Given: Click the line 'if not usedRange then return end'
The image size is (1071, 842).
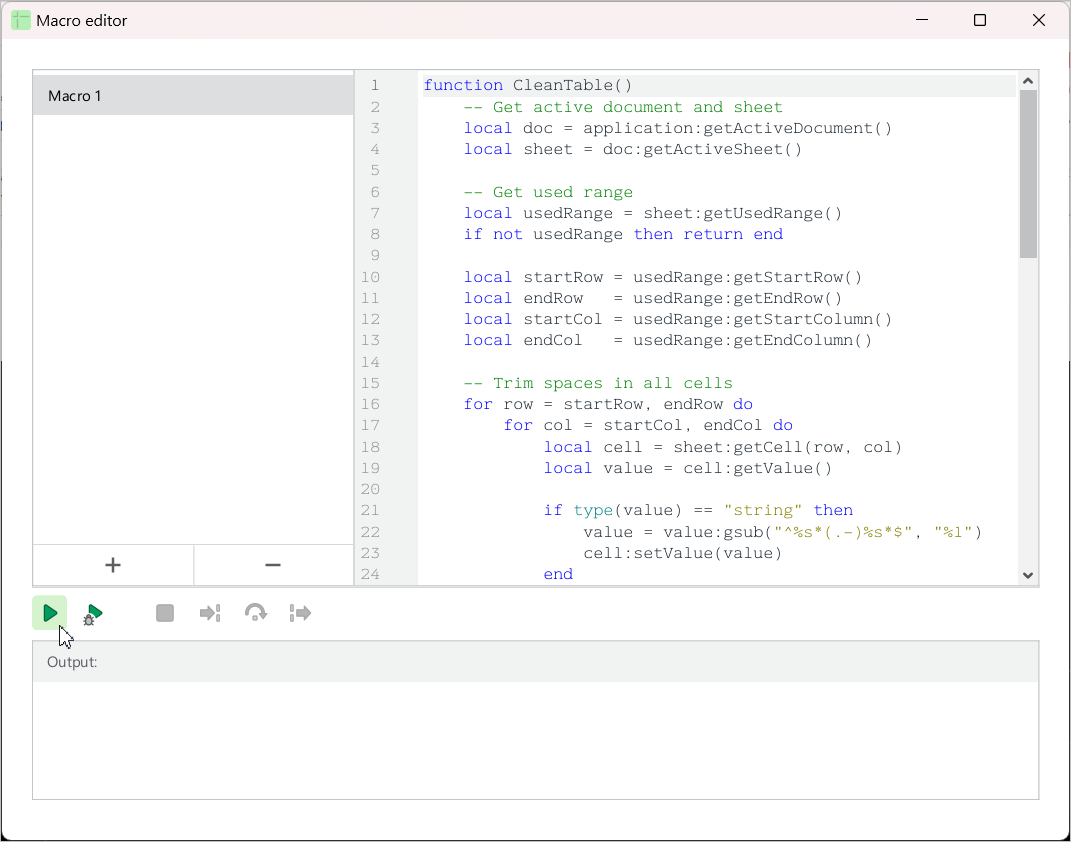Looking at the screenshot, I should coord(623,234).
